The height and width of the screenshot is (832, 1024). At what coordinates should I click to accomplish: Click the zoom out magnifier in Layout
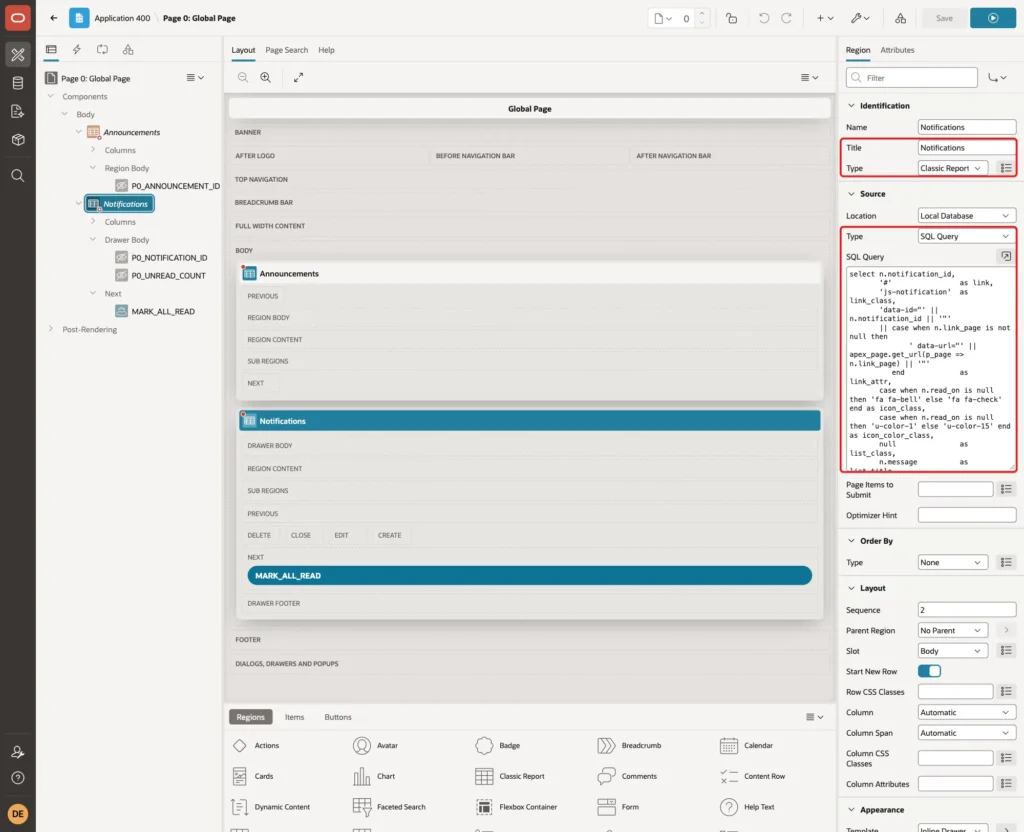click(x=243, y=77)
